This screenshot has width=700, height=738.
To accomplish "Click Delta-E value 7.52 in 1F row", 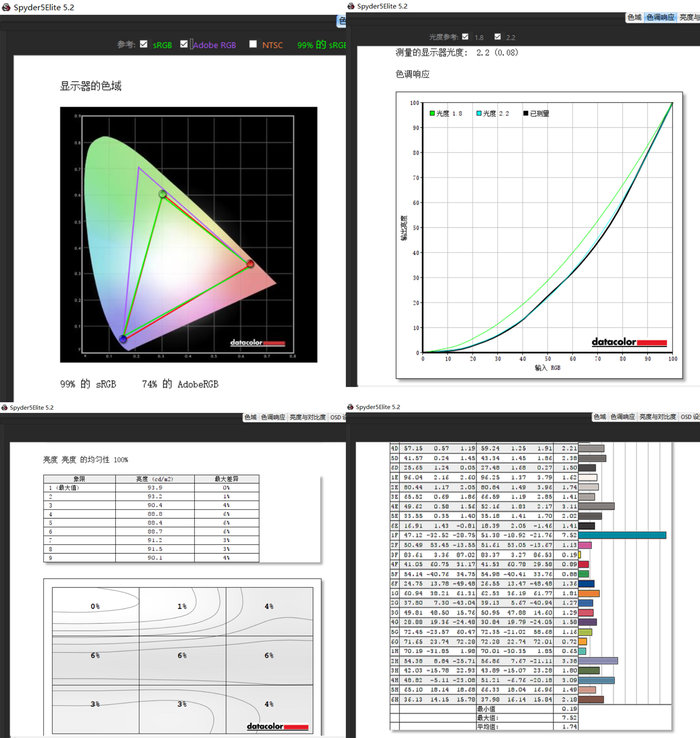I will click(569, 535).
